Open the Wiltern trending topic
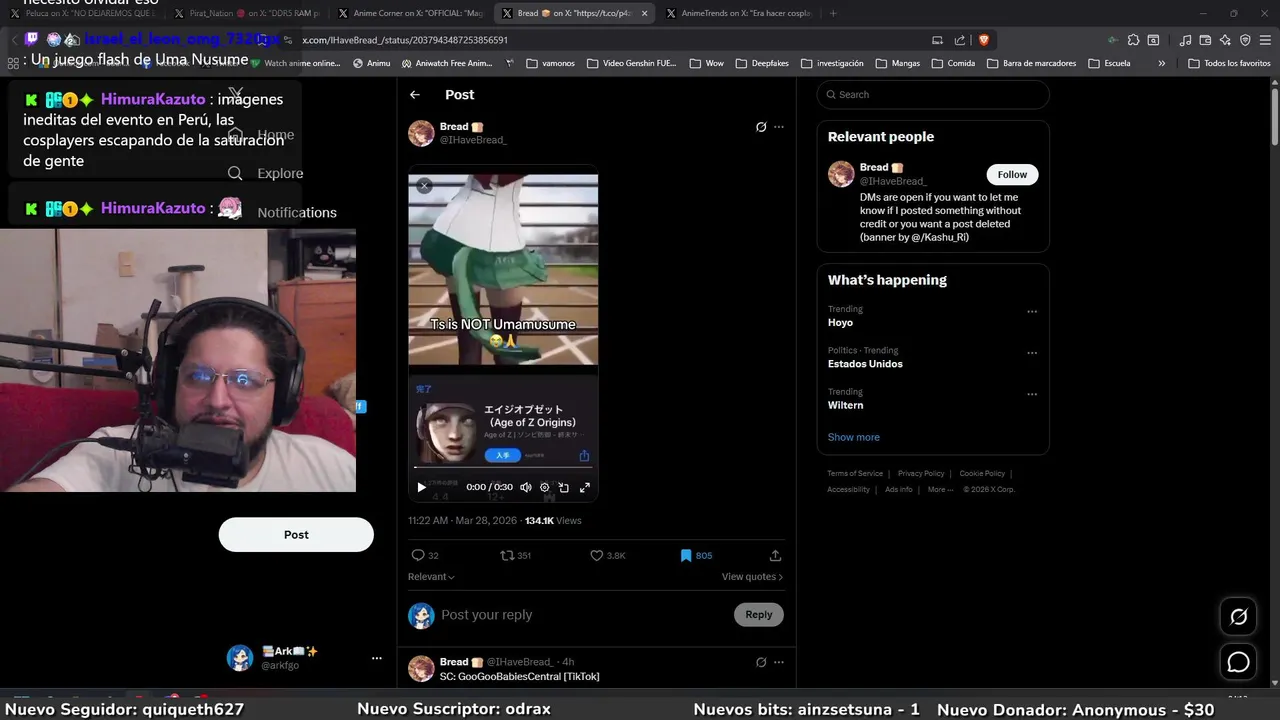Image resolution: width=1280 pixels, height=720 pixels. pyautogui.click(x=845, y=406)
